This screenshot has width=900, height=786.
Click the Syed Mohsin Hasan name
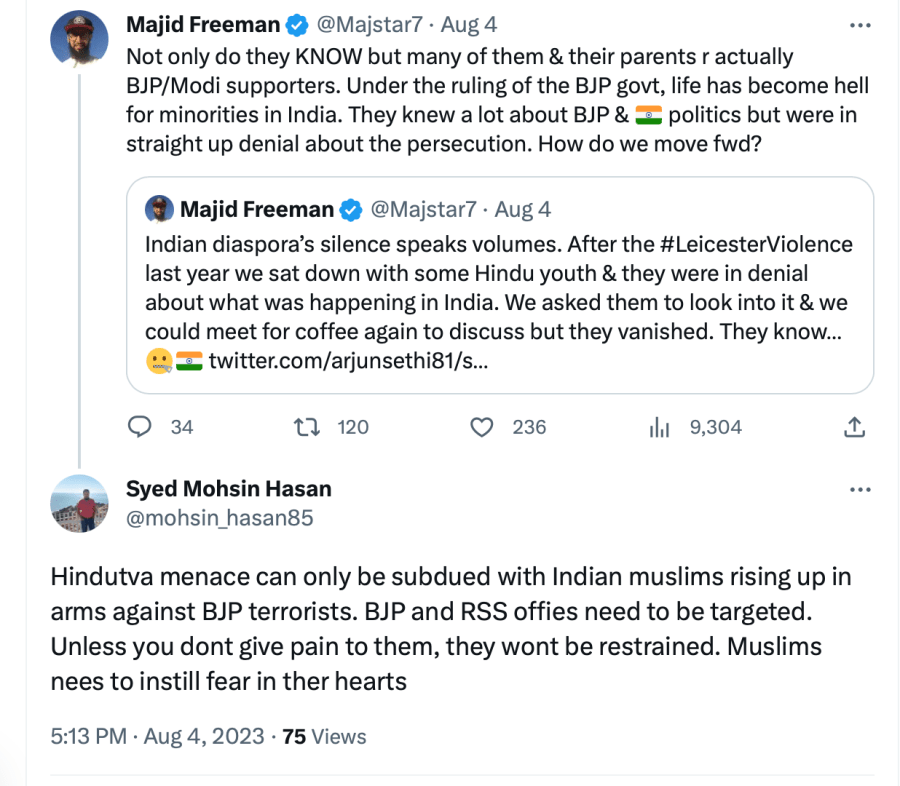coord(228,489)
